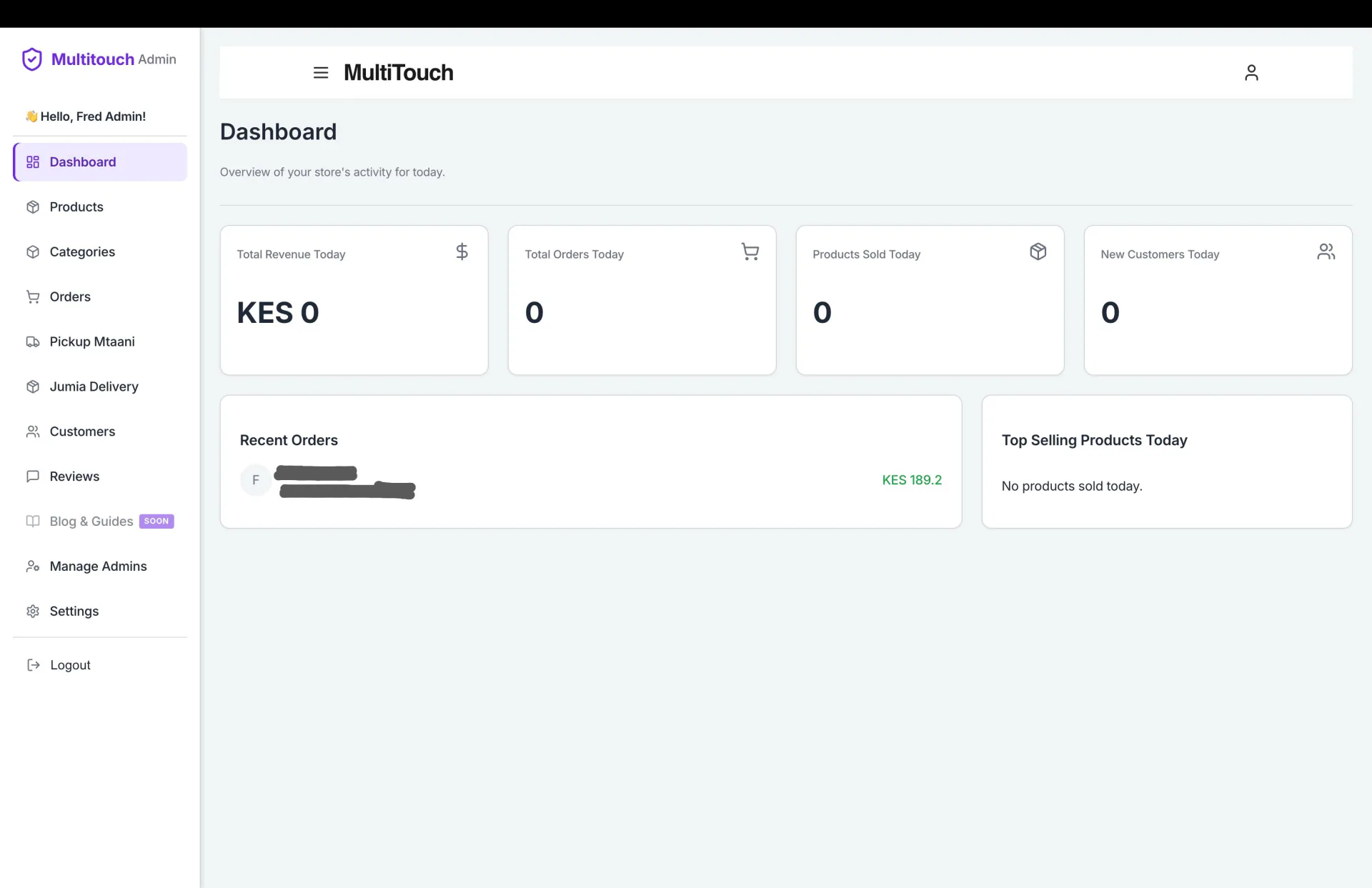Open Manage Admins page
1372x888 pixels.
pyautogui.click(x=100, y=567)
